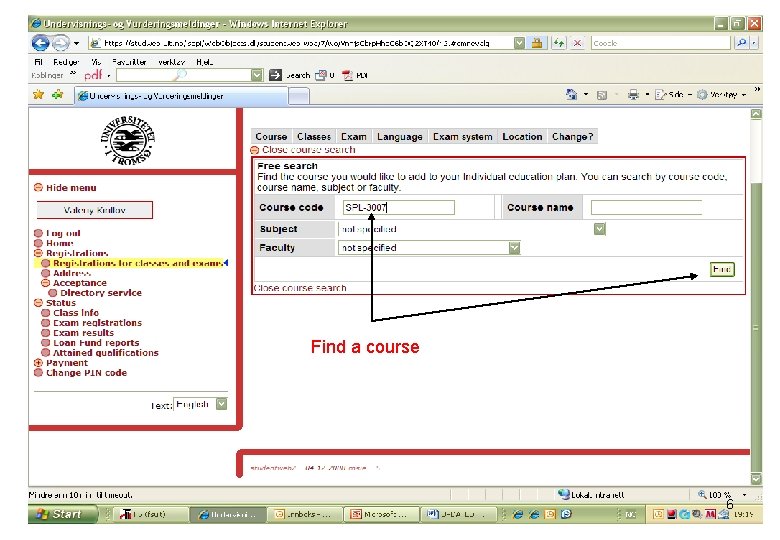Open the Hjelp menu
780x540 pixels.
(204, 62)
